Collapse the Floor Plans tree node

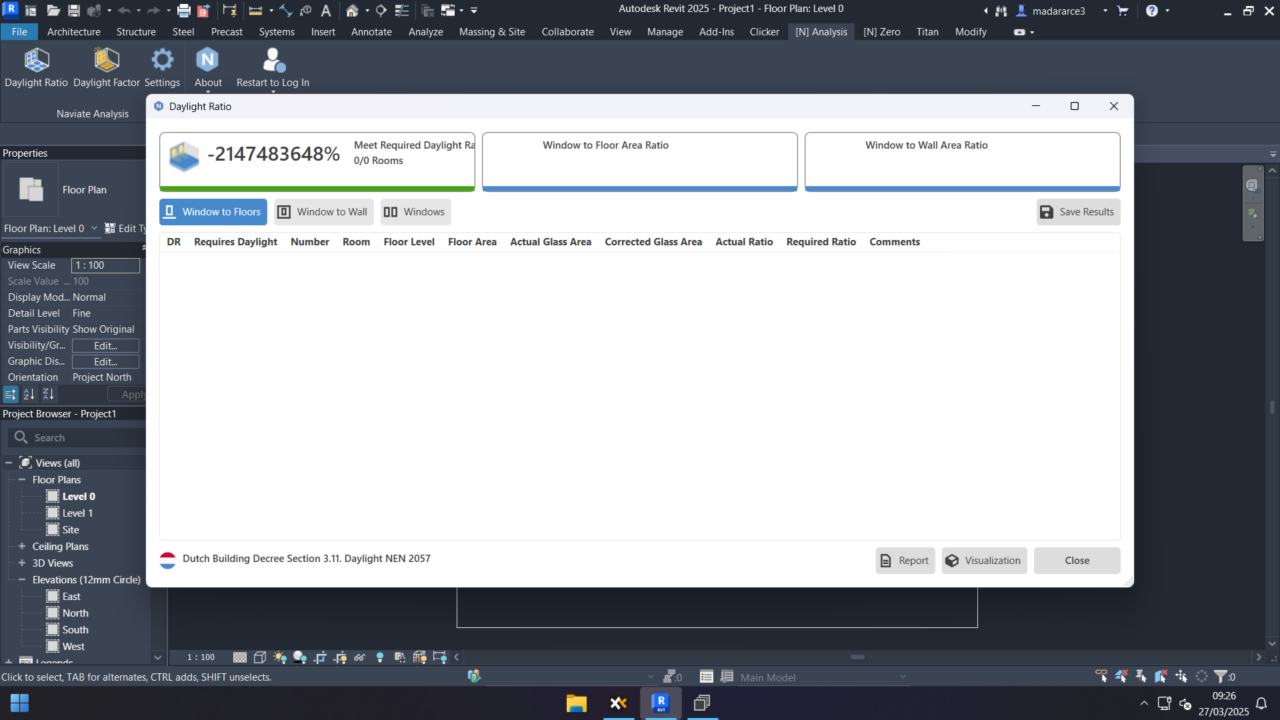point(22,480)
